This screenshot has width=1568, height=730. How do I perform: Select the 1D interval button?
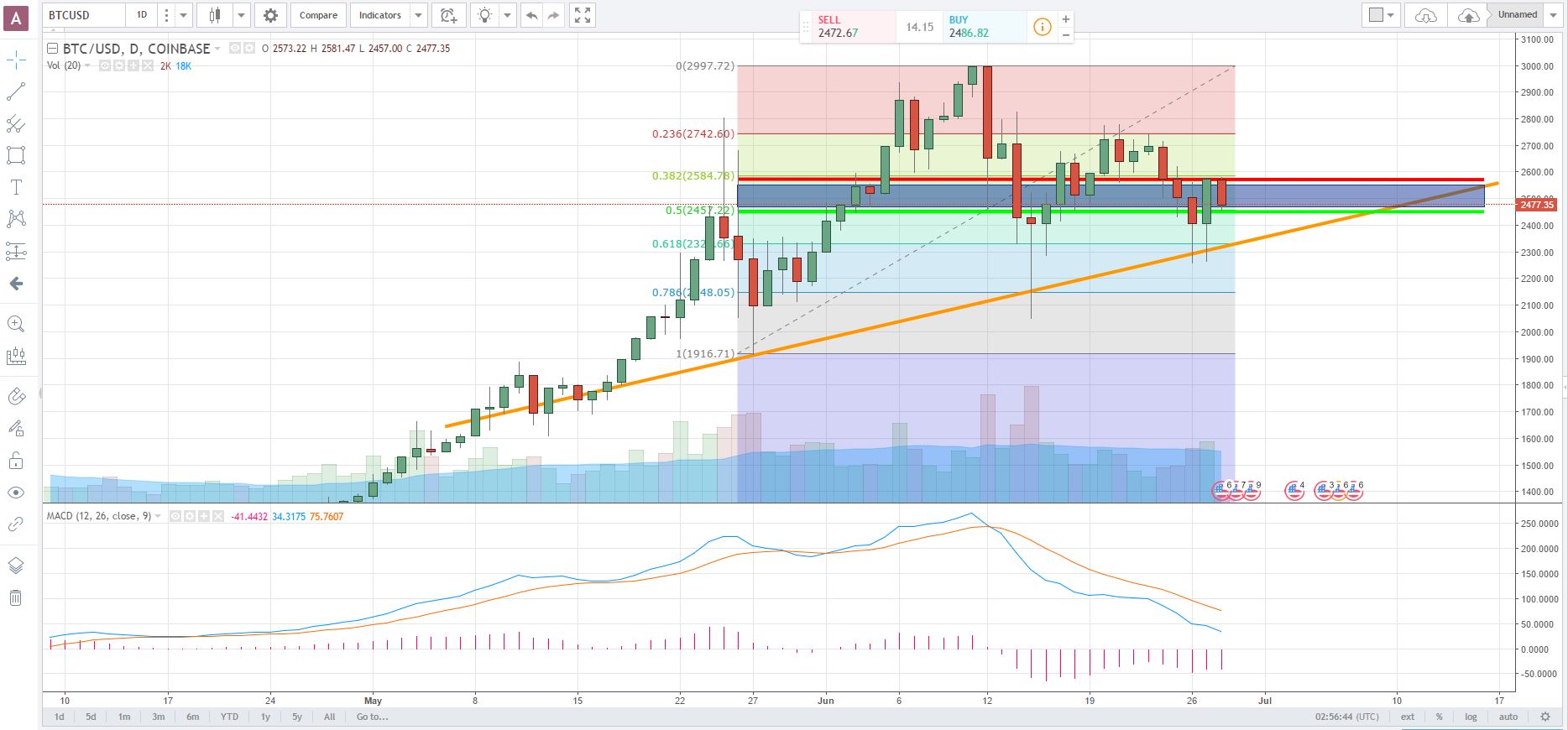tap(142, 15)
